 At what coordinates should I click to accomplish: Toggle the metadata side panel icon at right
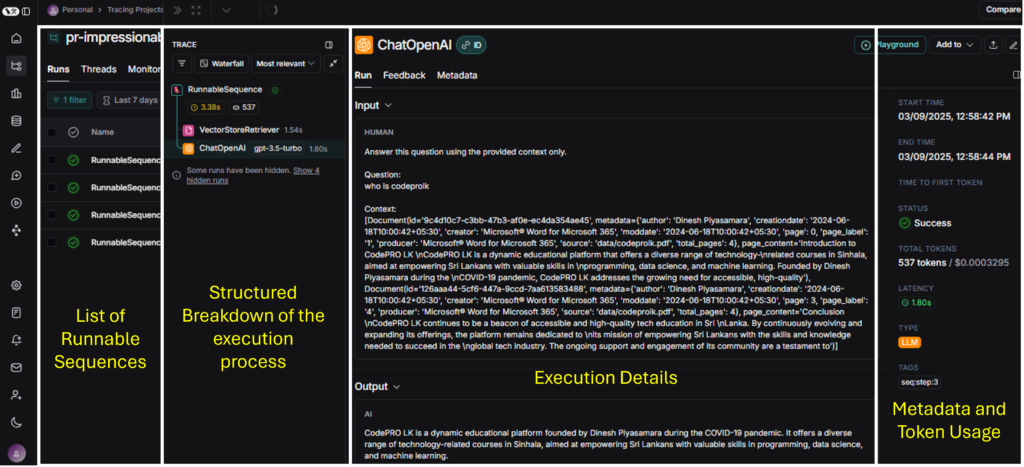pos(1016,75)
